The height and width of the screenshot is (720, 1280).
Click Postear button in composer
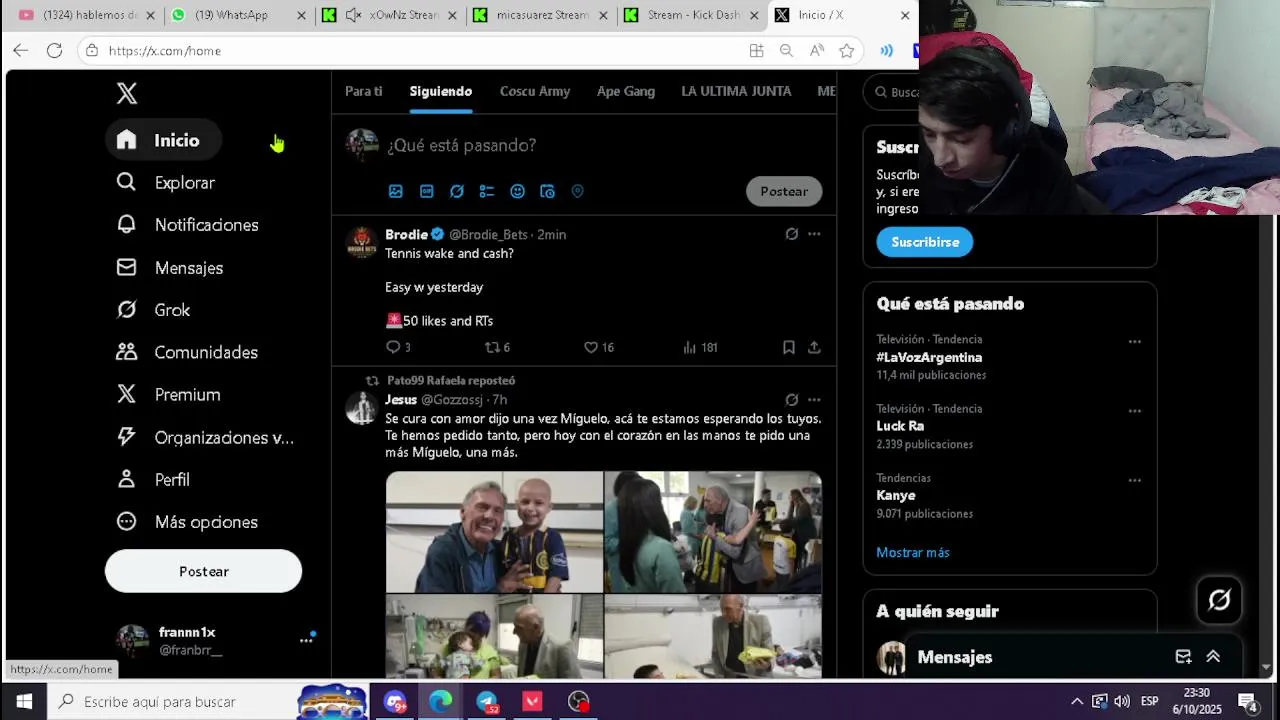pos(784,191)
